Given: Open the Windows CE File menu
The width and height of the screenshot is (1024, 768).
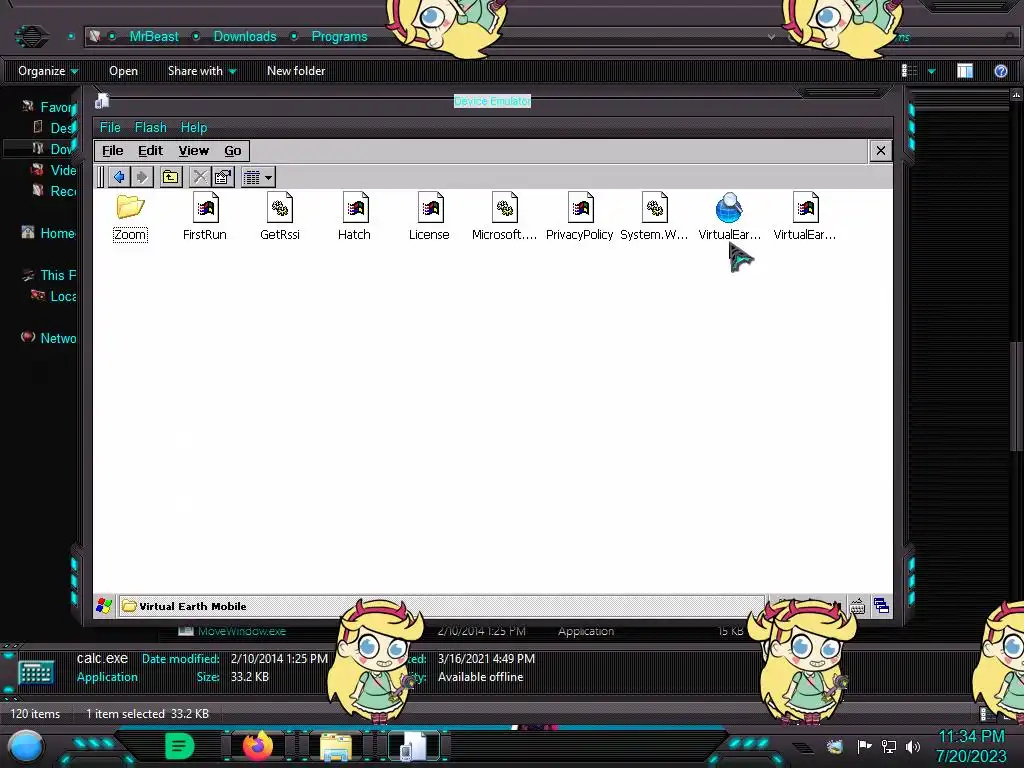Looking at the screenshot, I should 112,151.
